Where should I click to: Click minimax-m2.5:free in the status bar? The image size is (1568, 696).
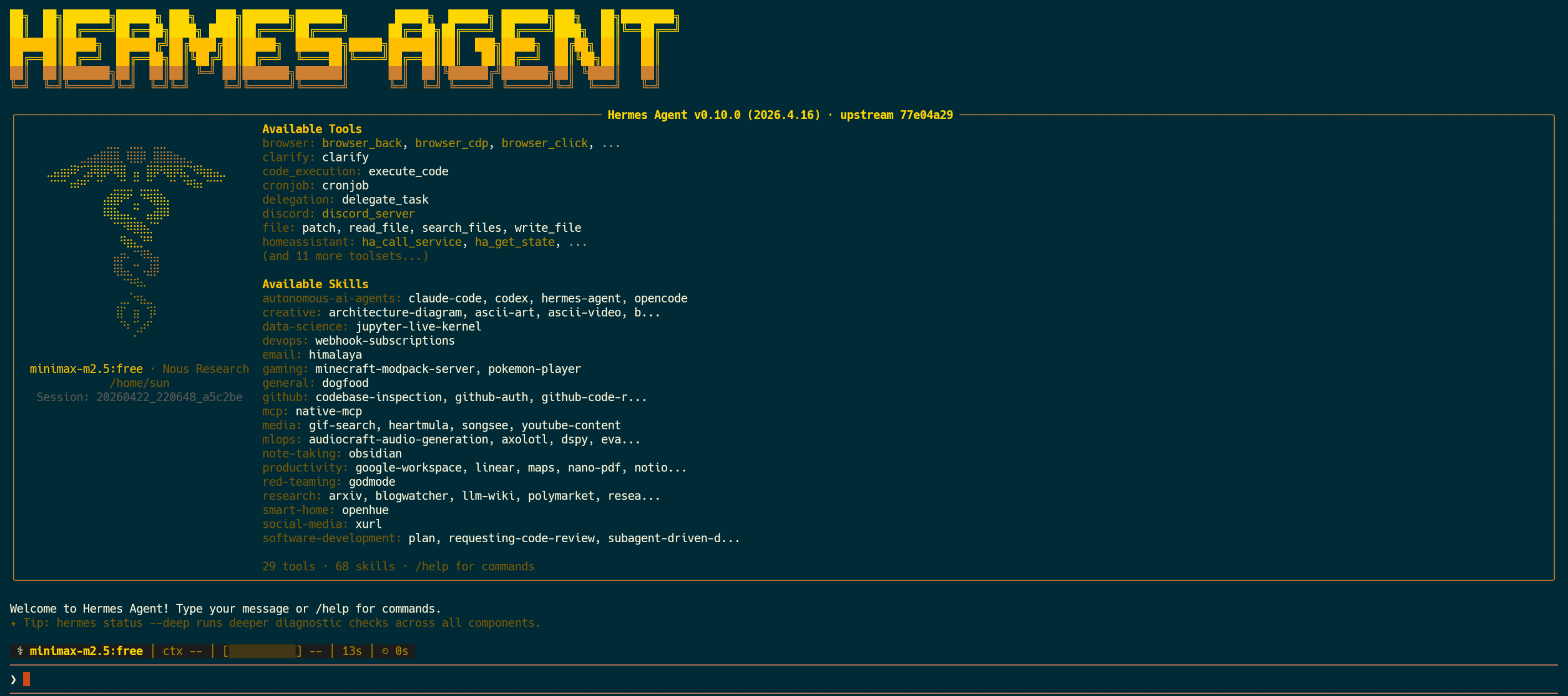(86, 651)
